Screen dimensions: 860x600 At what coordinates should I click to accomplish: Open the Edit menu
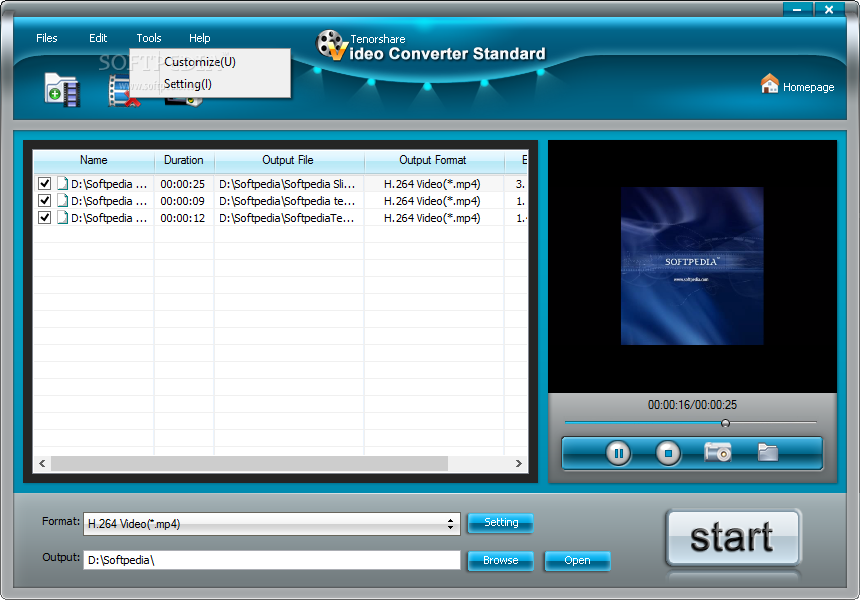(x=98, y=38)
